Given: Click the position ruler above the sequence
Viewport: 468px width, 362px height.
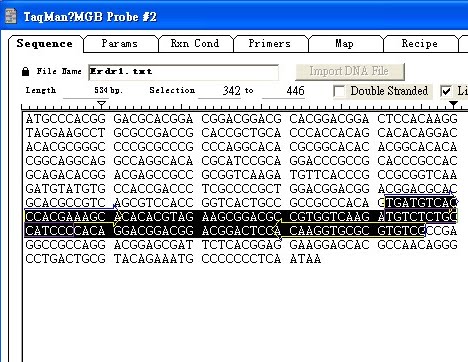Looking at the screenshot, I should pyautogui.click(x=244, y=107).
